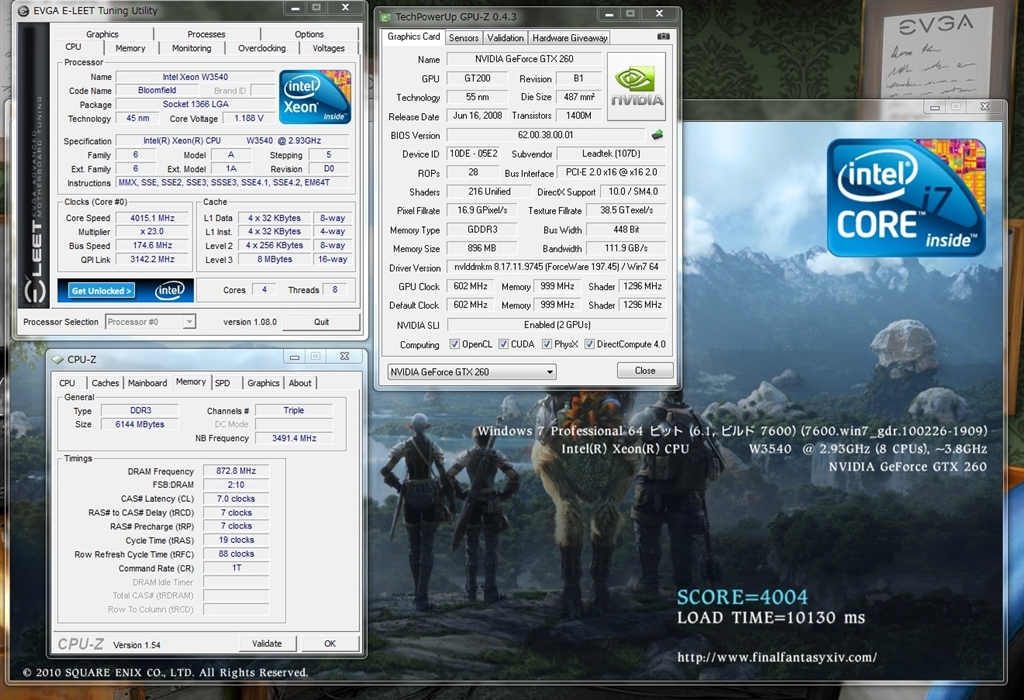Click the GPU-Z screenshot camera icon
1024x700 pixels.
(x=663, y=37)
